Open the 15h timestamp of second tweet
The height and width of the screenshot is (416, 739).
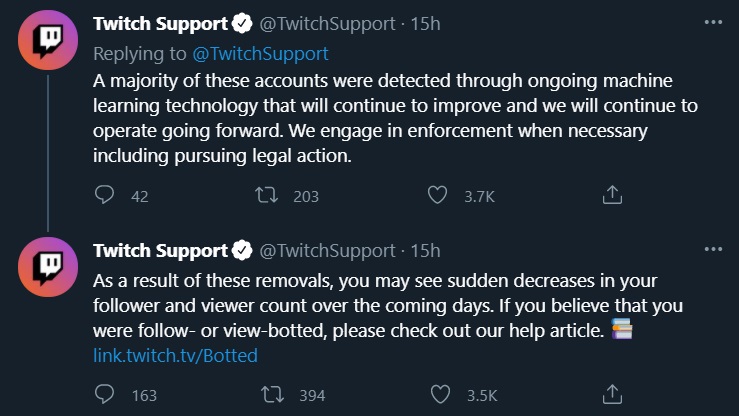[x=425, y=251]
